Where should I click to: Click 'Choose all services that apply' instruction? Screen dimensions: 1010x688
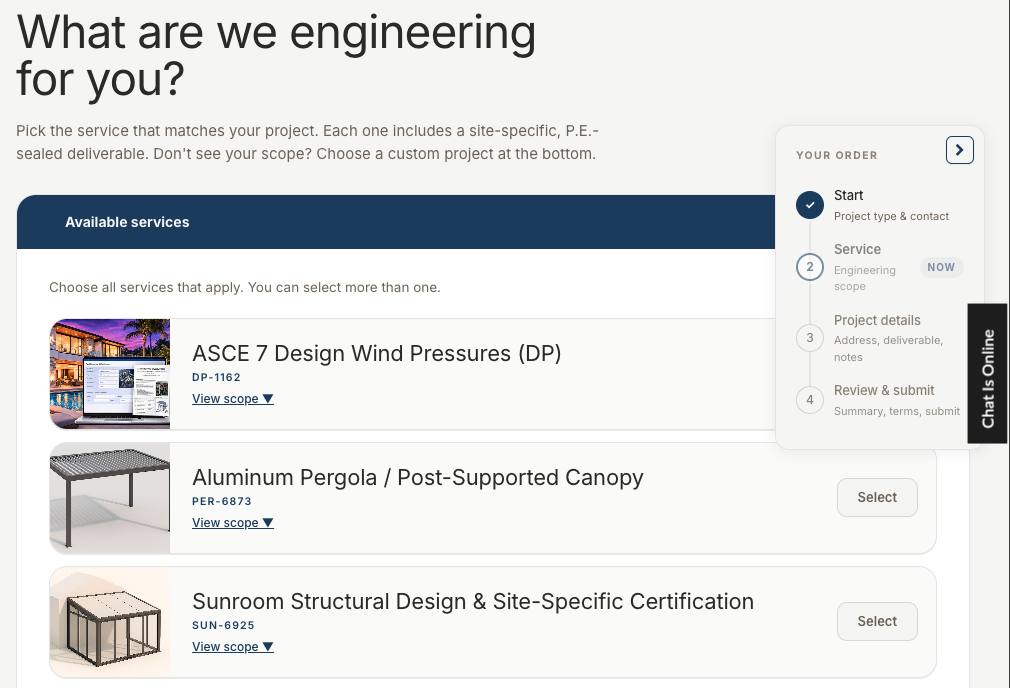tap(245, 287)
